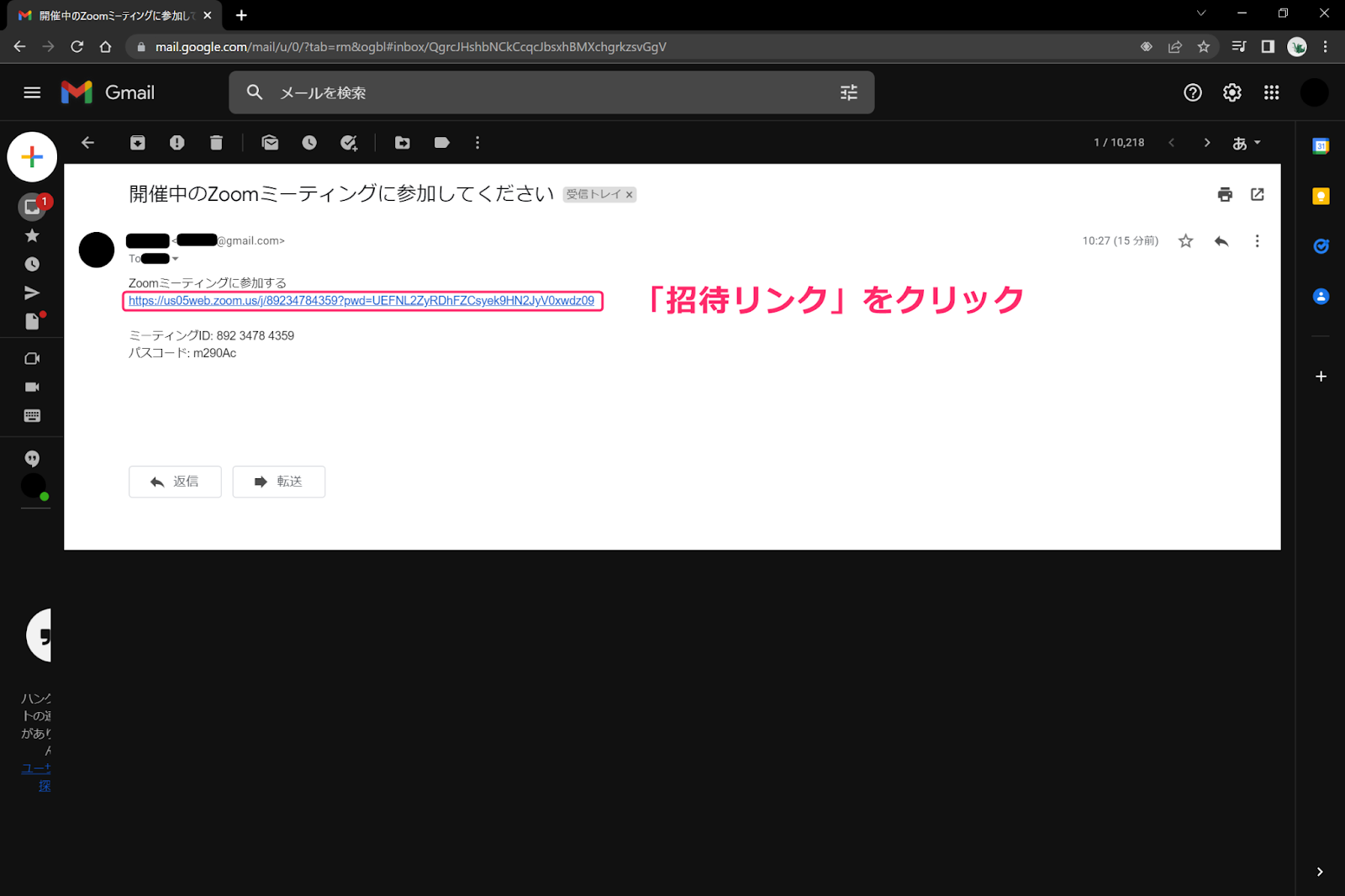Click the Gmail logo

108,92
